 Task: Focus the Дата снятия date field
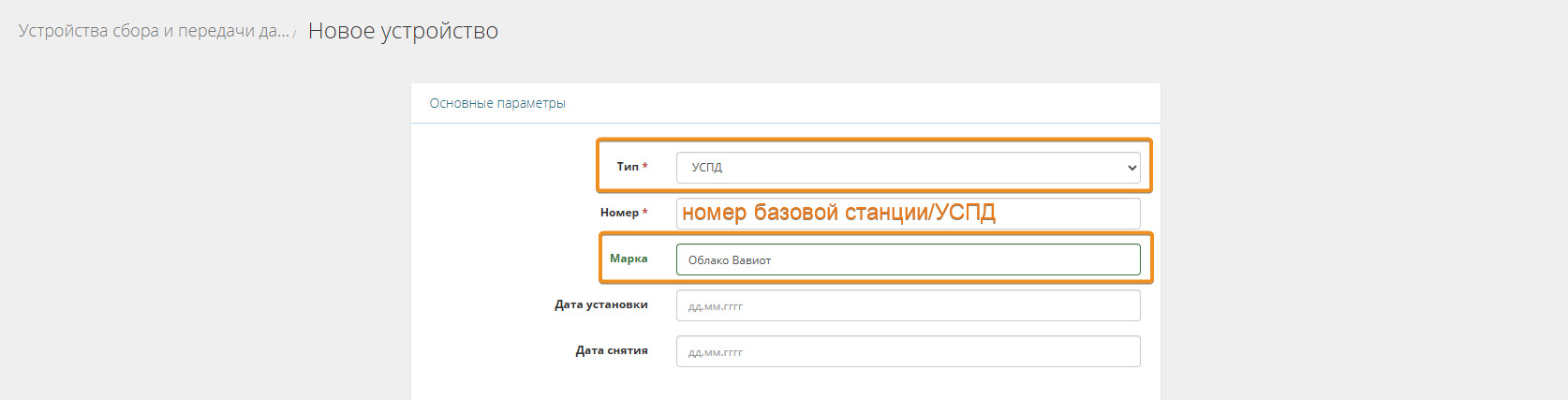click(907, 351)
